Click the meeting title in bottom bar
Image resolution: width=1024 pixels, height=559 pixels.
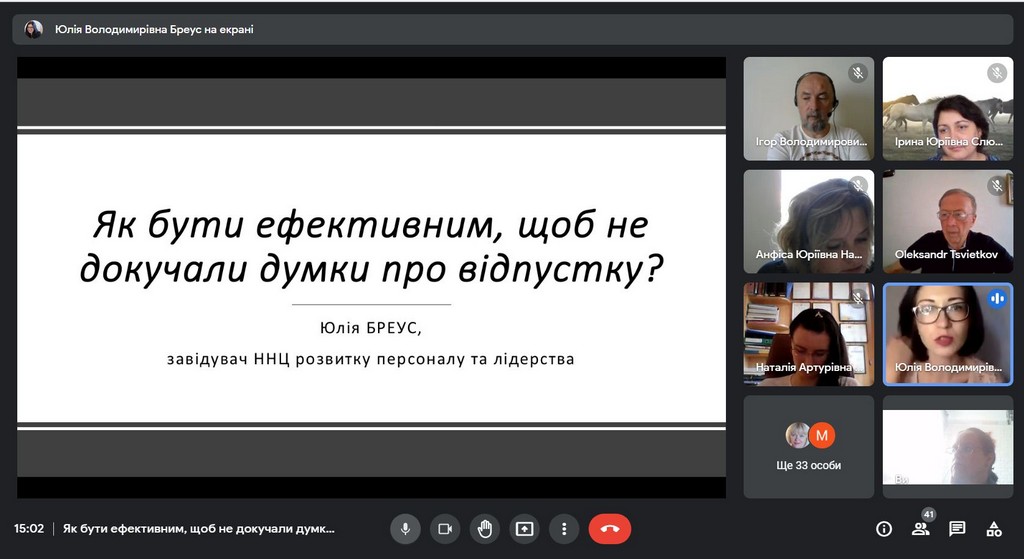[x=199, y=529]
